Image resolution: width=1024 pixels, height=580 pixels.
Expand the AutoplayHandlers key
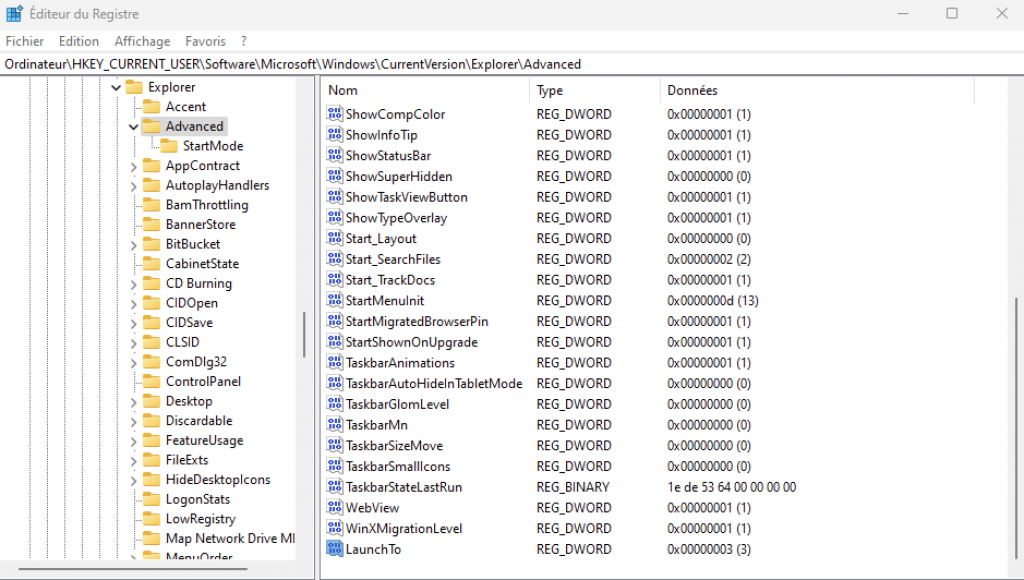[x=134, y=186]
